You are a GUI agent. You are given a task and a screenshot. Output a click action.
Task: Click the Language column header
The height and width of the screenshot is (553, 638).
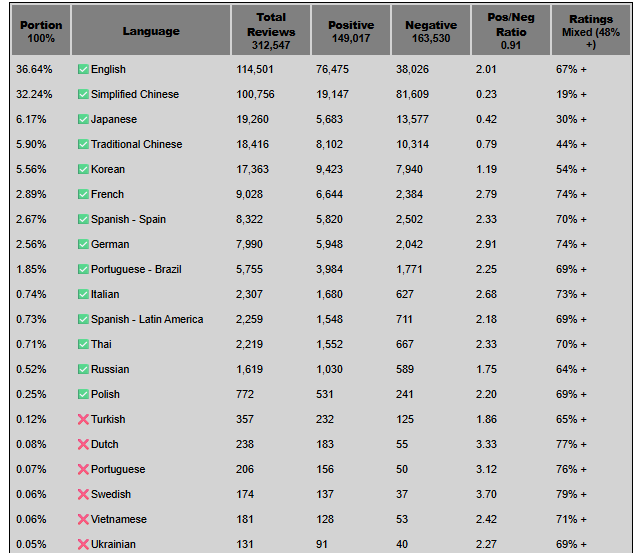click(151, 31)
